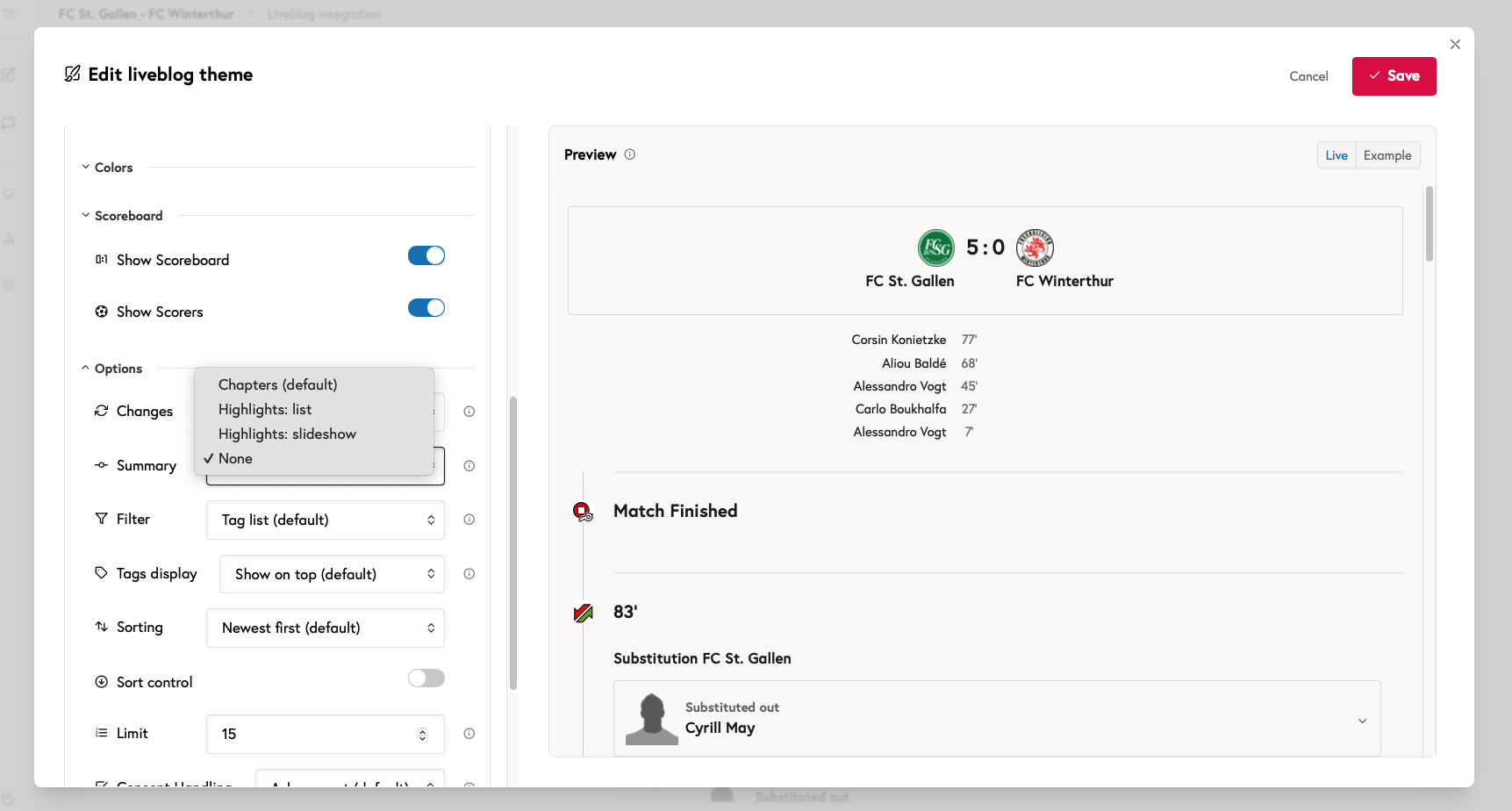The image size is (1512, 811).
Task: Click the info icon next to Limit
Action: 469,734
